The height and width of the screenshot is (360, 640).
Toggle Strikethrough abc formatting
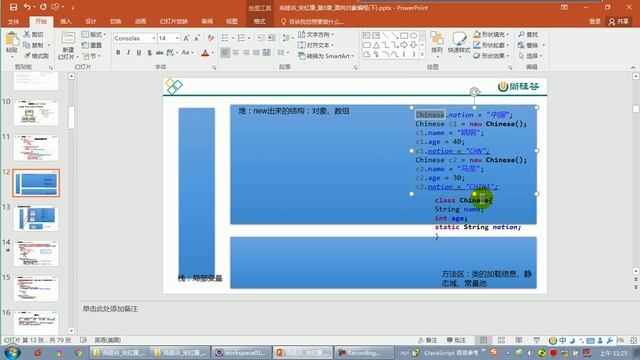(160, 53)
